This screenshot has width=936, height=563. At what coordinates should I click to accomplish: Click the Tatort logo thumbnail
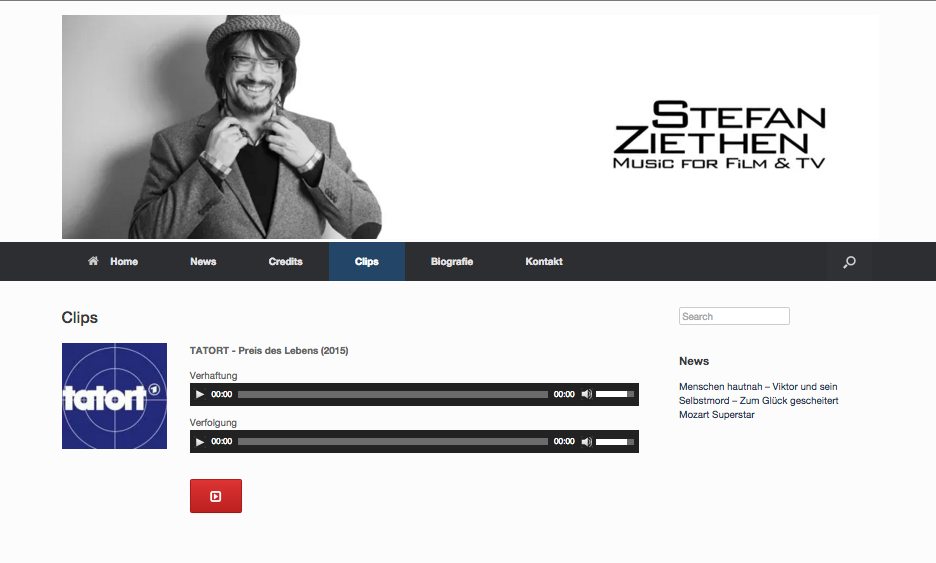[x=115, y=396]
